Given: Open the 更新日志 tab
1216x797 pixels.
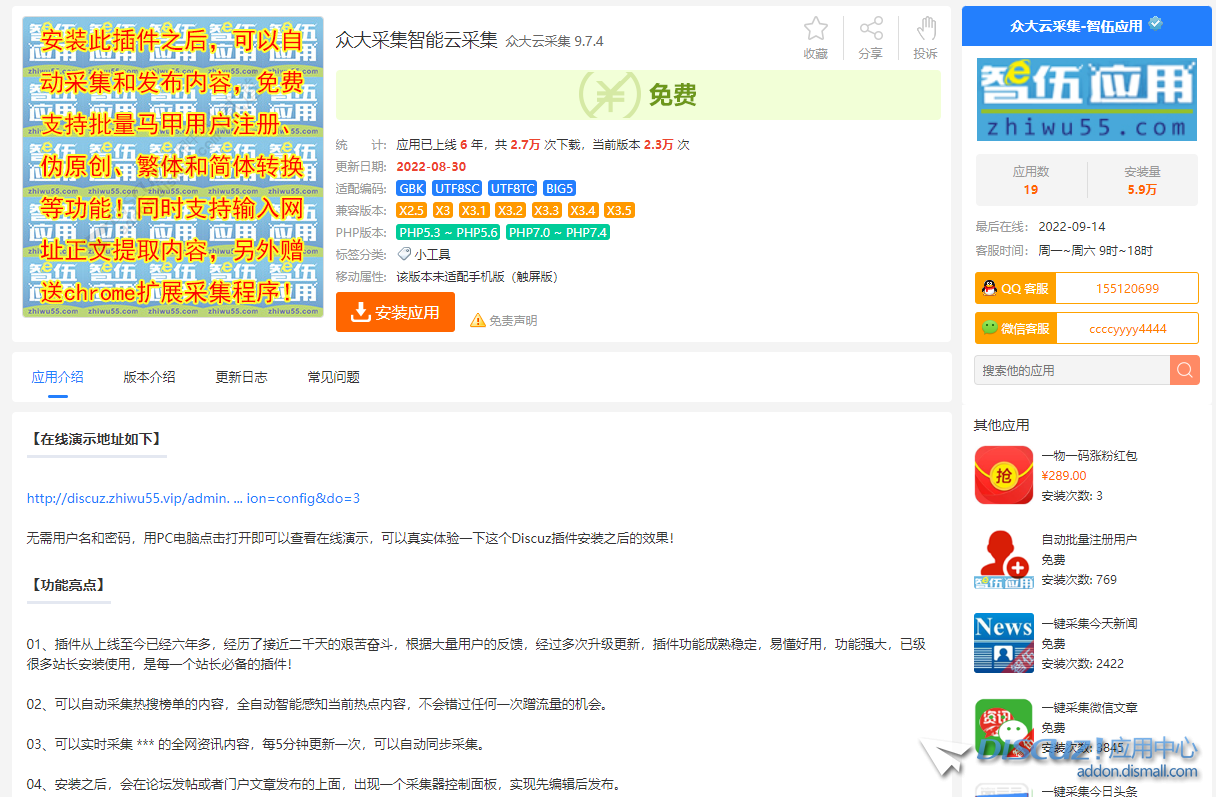Looking at the screenshot, I should [242, 377].
